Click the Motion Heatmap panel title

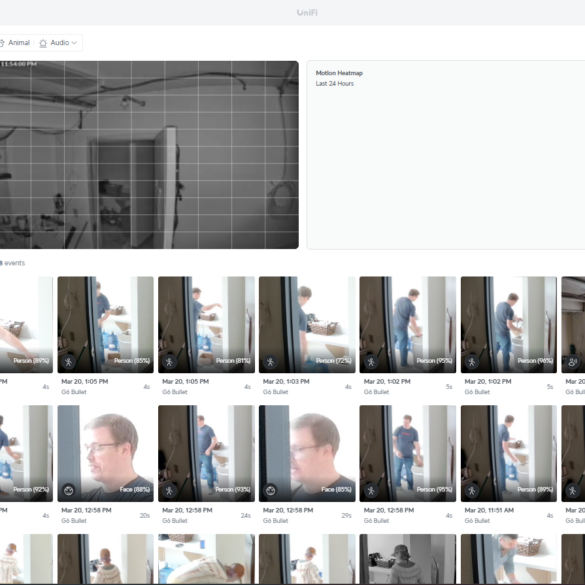(x=339, y=73)
